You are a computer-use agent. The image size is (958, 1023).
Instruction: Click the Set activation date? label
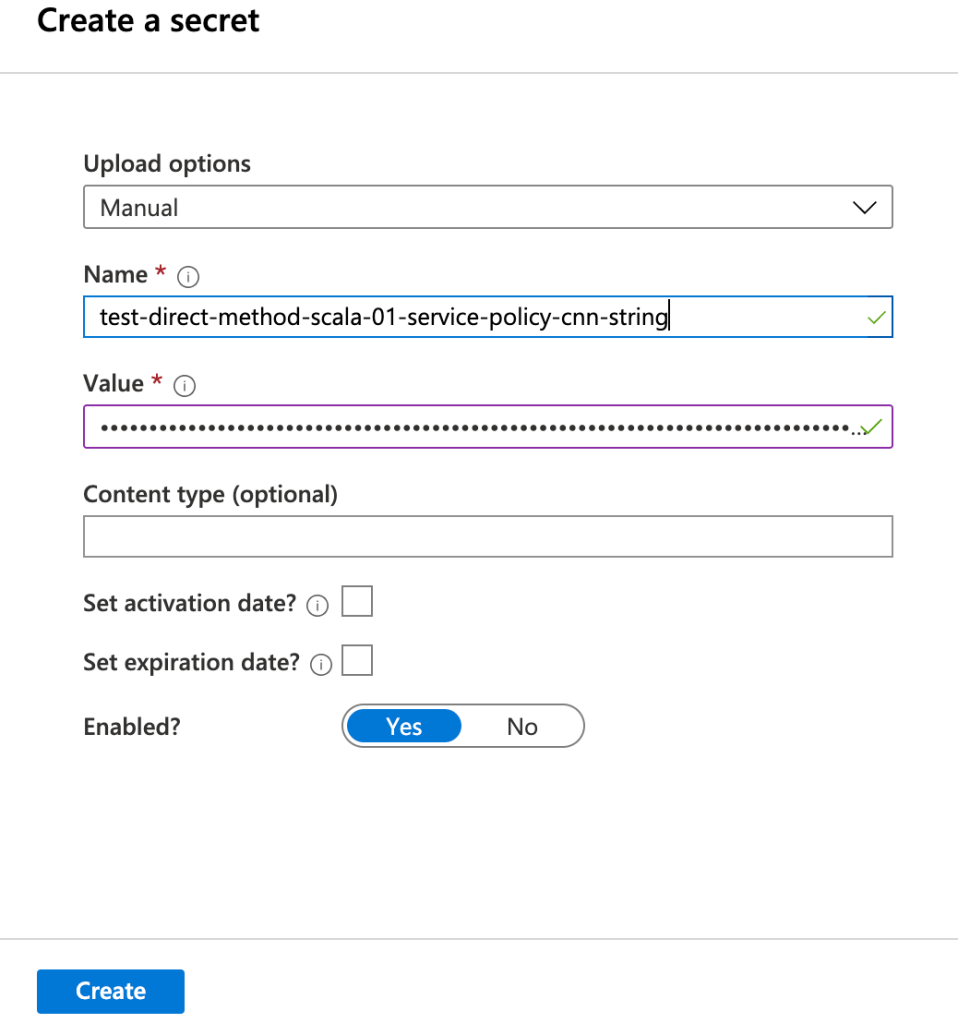click(x=190, y=604)
